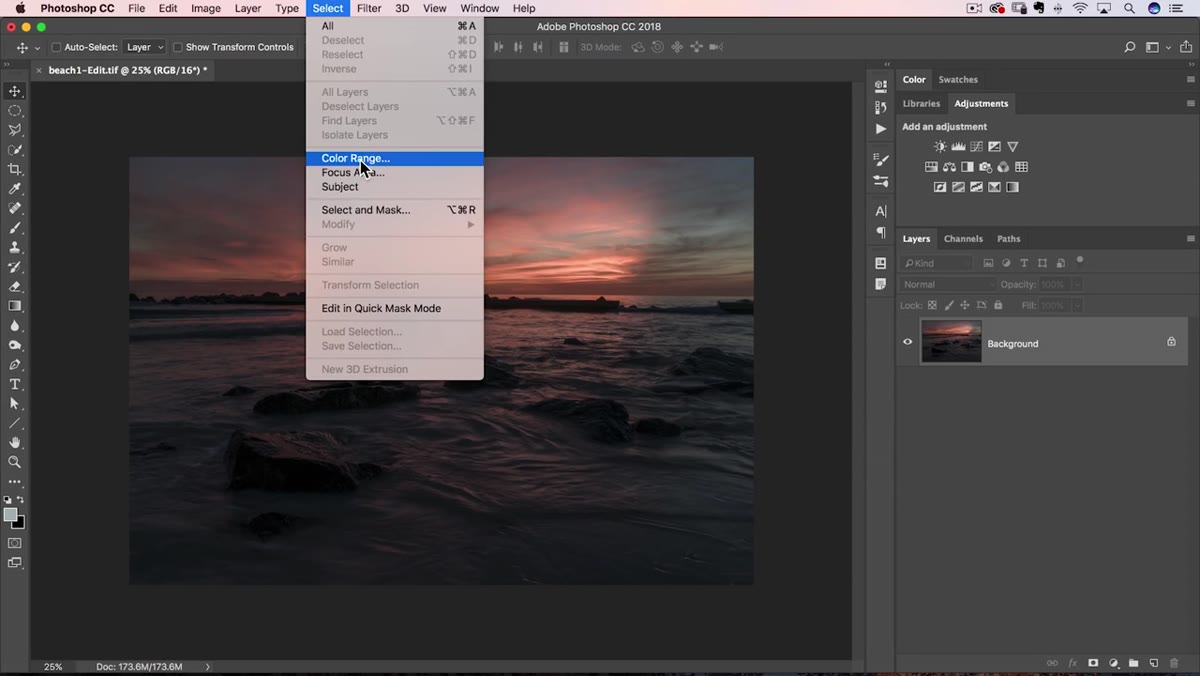Select the Blur tool

click(x=15, y=325)
